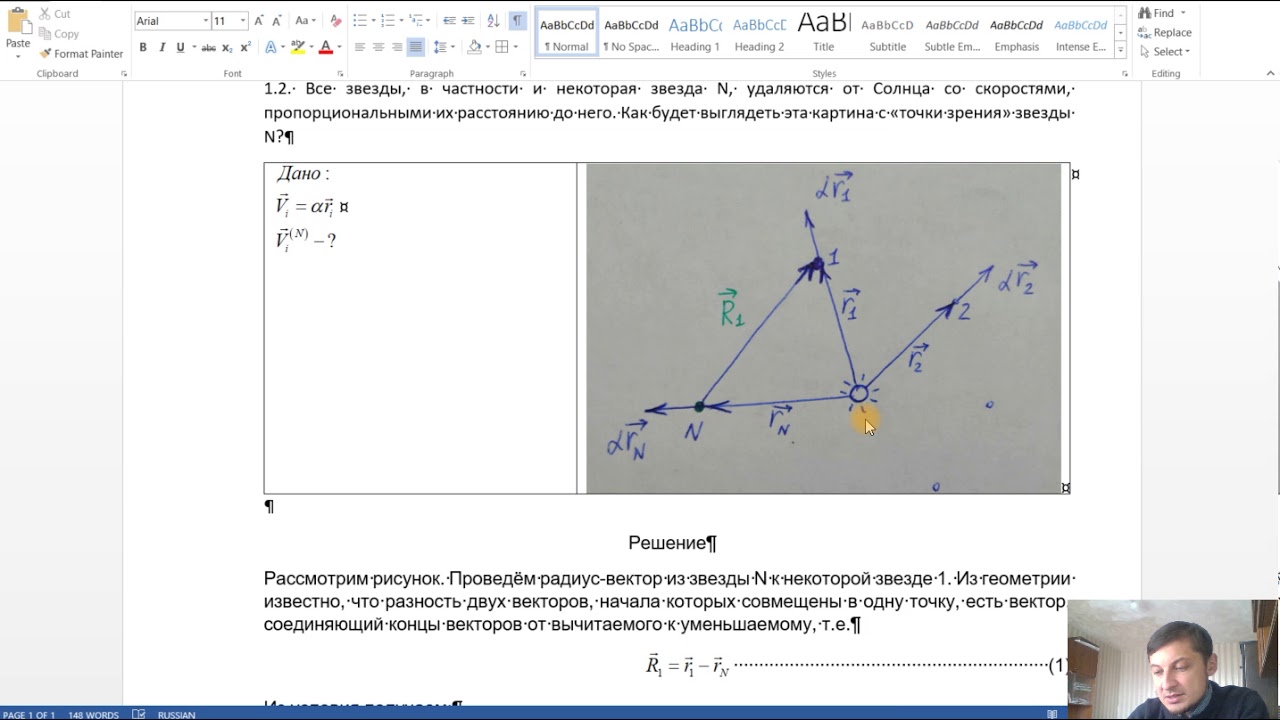Apply bulleted list formatting
The width and height of the screenshot is (1280, 720).
tap(359, 21)
